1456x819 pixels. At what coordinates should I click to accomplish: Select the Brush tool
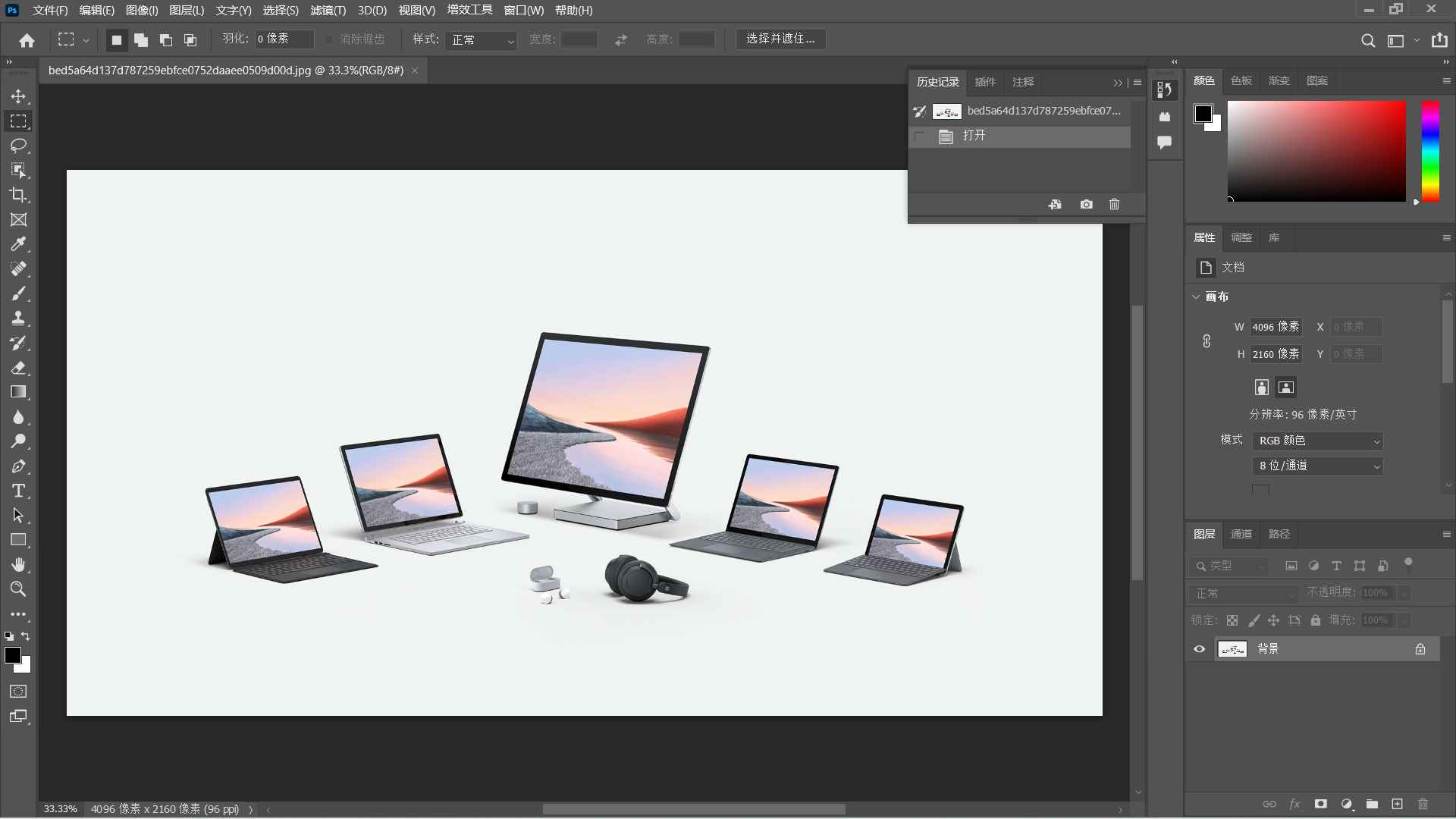(x=18, y=293)
